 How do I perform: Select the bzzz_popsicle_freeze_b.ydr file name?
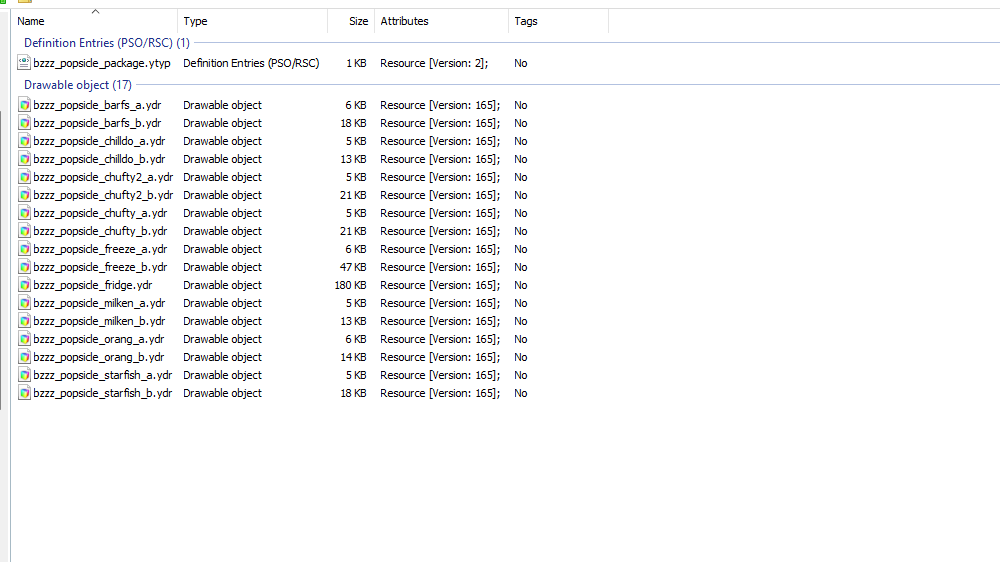coord(99,267)
